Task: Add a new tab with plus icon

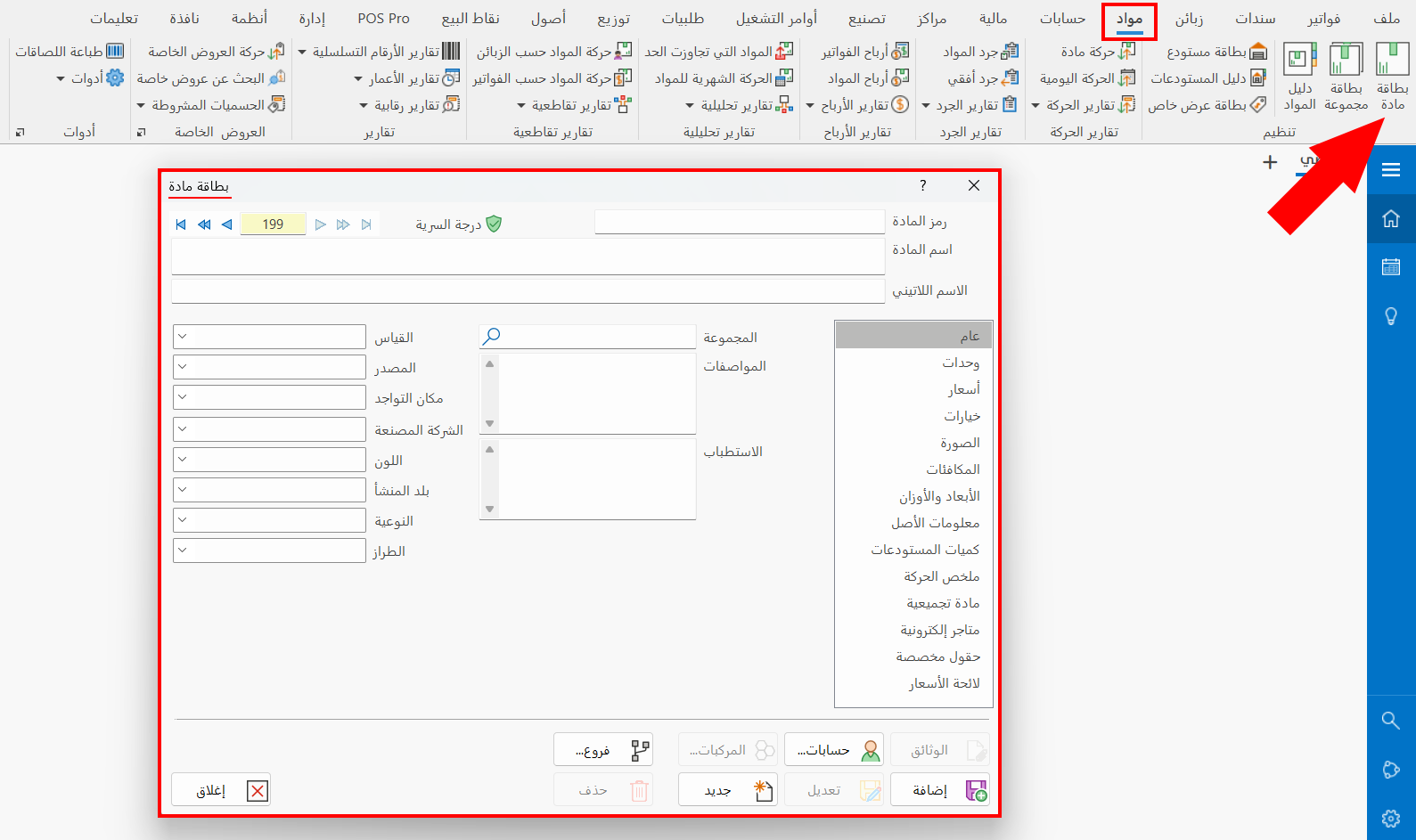Action: [1270, 162]
